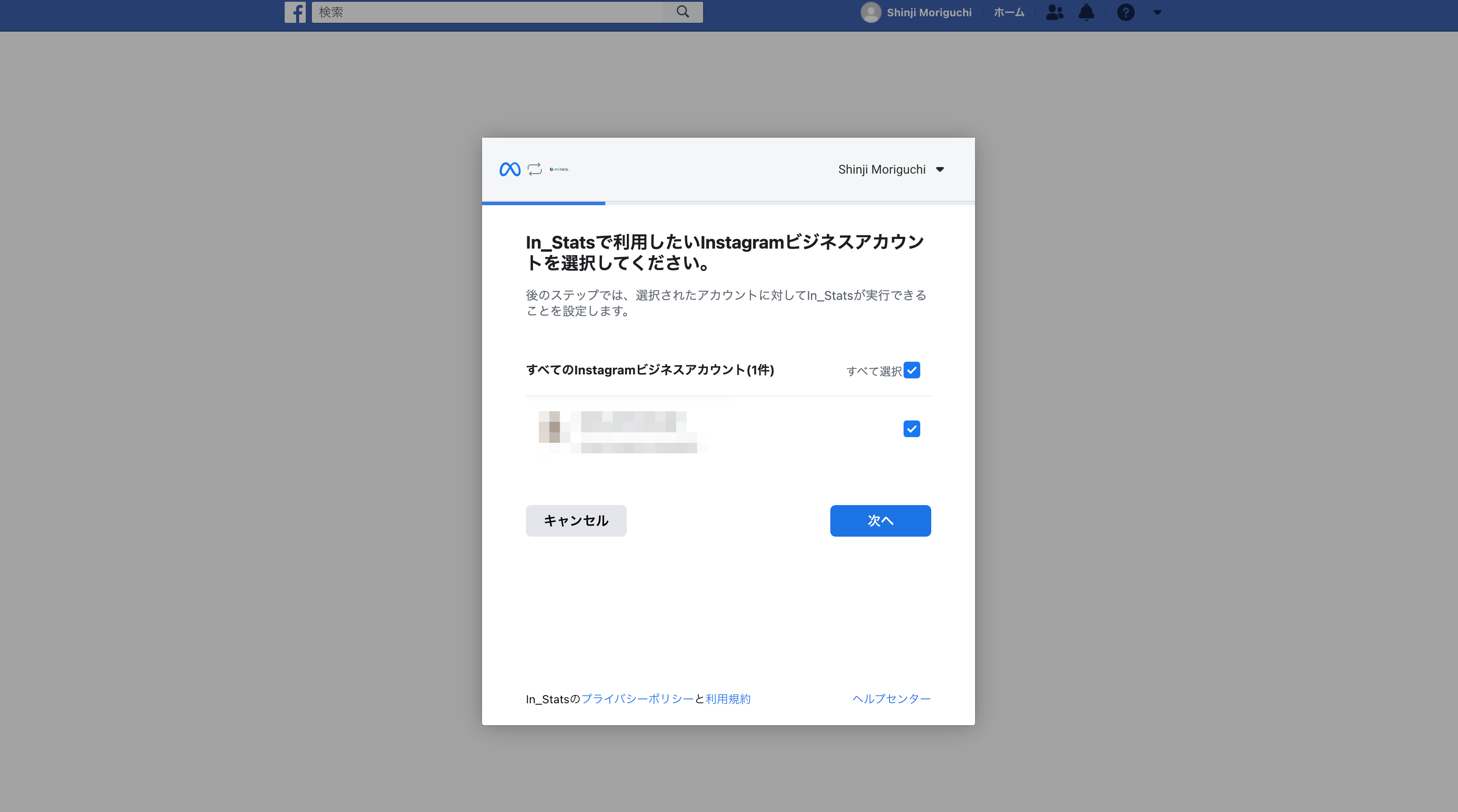Open Shinji Moriguchi profile name link
The height and width of the screenshot is (812, 1458).
(929, 12)
